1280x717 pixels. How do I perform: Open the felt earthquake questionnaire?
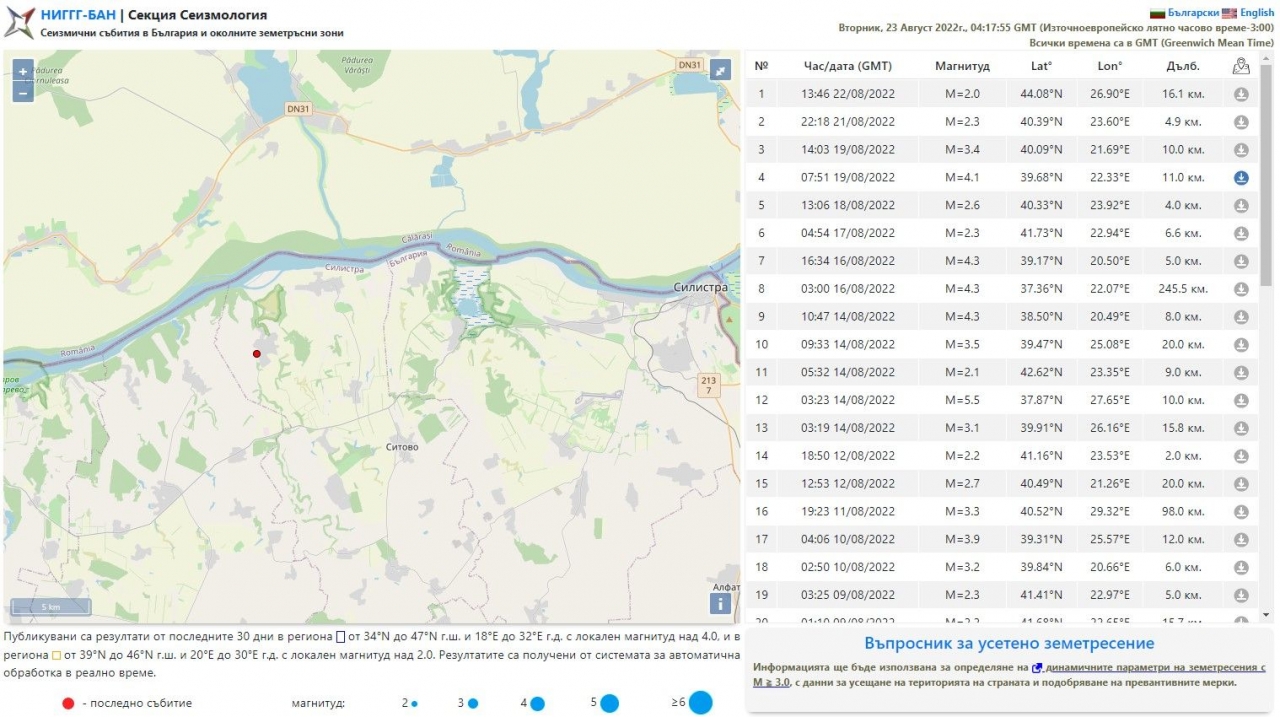[1009, 643]
